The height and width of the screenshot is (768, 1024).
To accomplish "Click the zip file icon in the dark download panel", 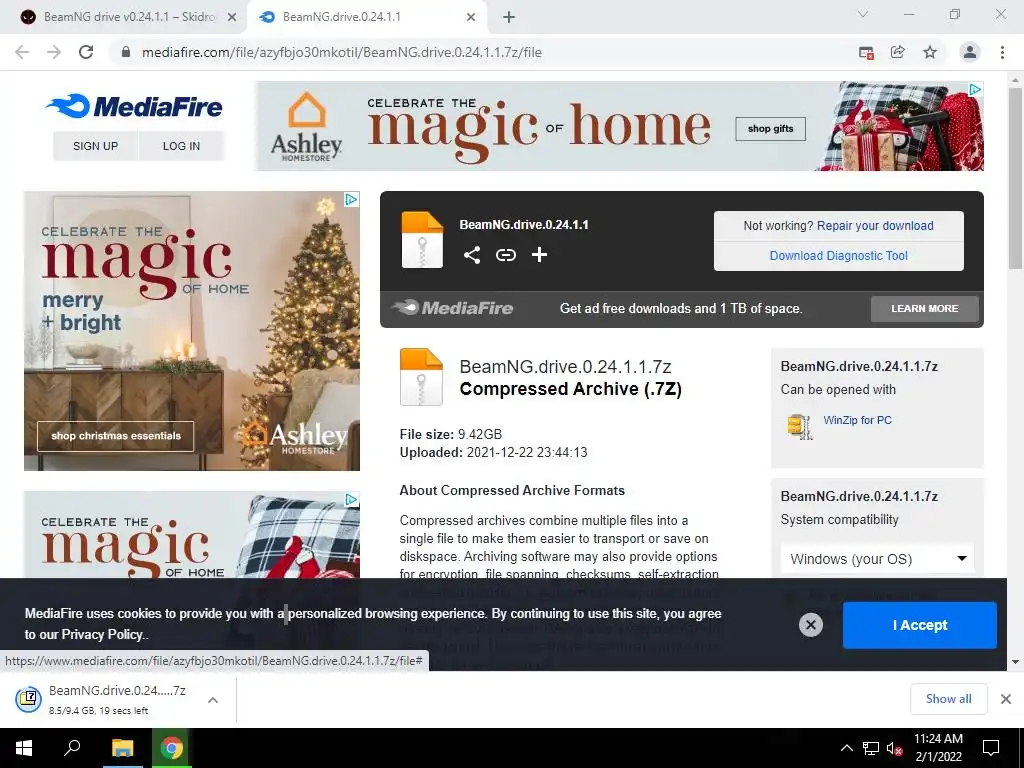I will point(422,240).
